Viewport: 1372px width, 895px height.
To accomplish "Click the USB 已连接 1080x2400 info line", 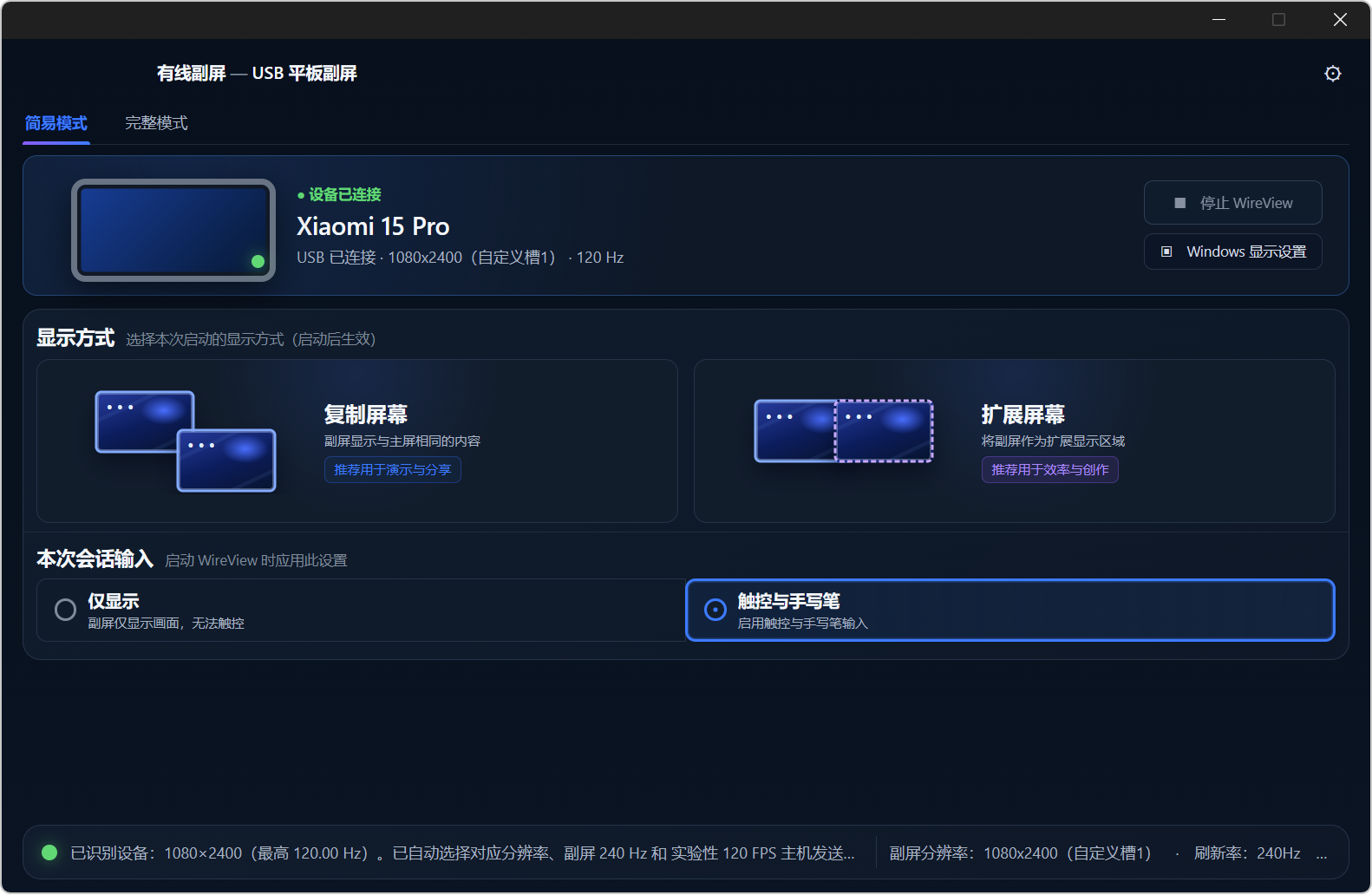I will click(x=461, y=258).
